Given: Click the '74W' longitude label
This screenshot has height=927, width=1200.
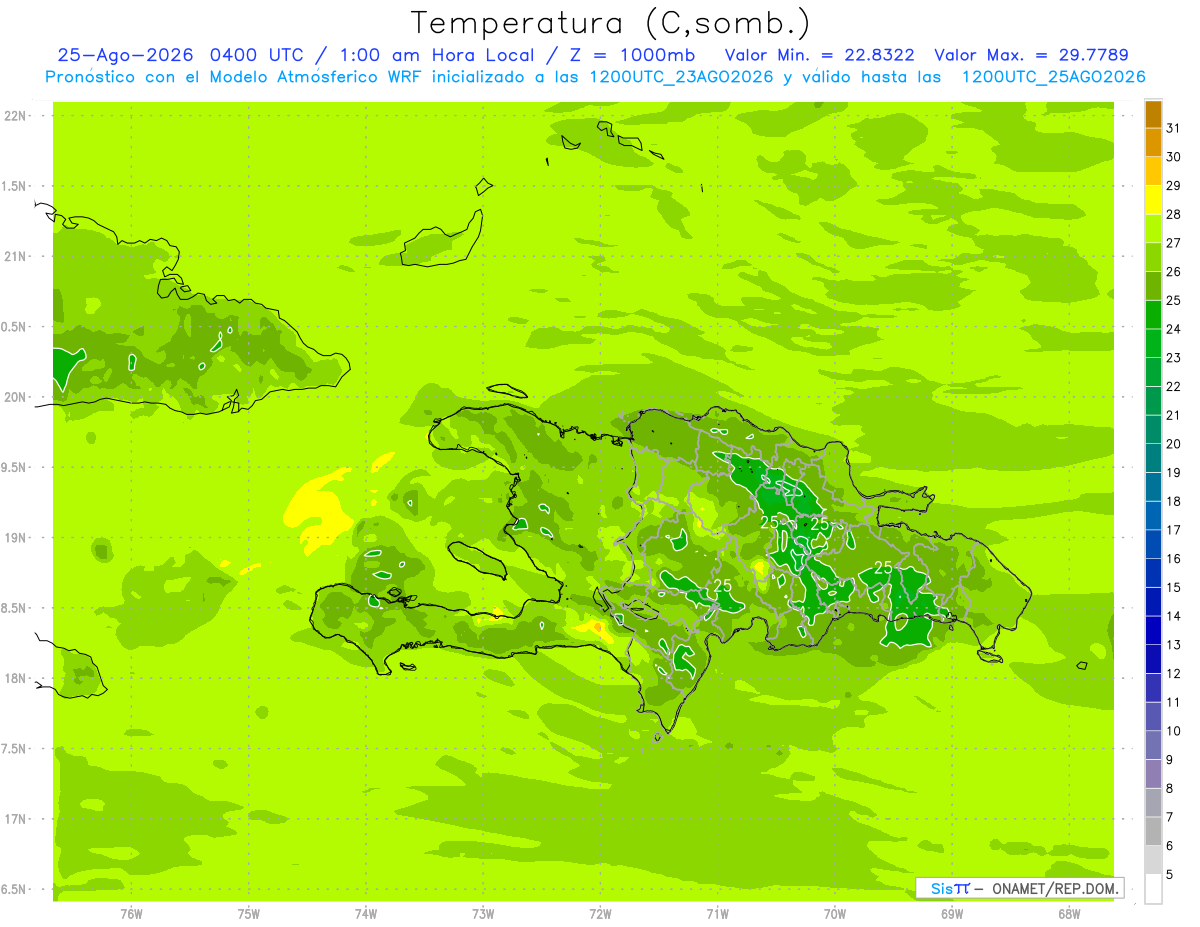Looking at the screenshot, I should (366, 914).
